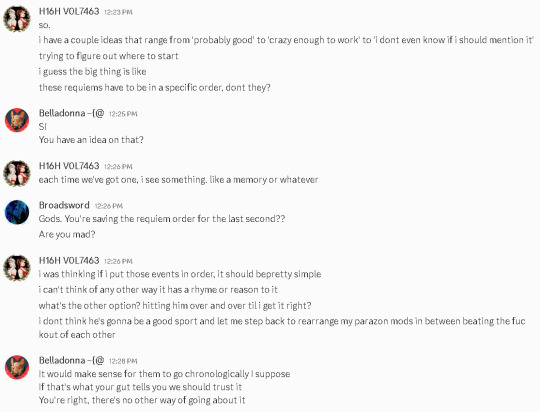Click message 'If that's what your gut tells you'
Screen dimensions: 540x412
click(140, 387)
